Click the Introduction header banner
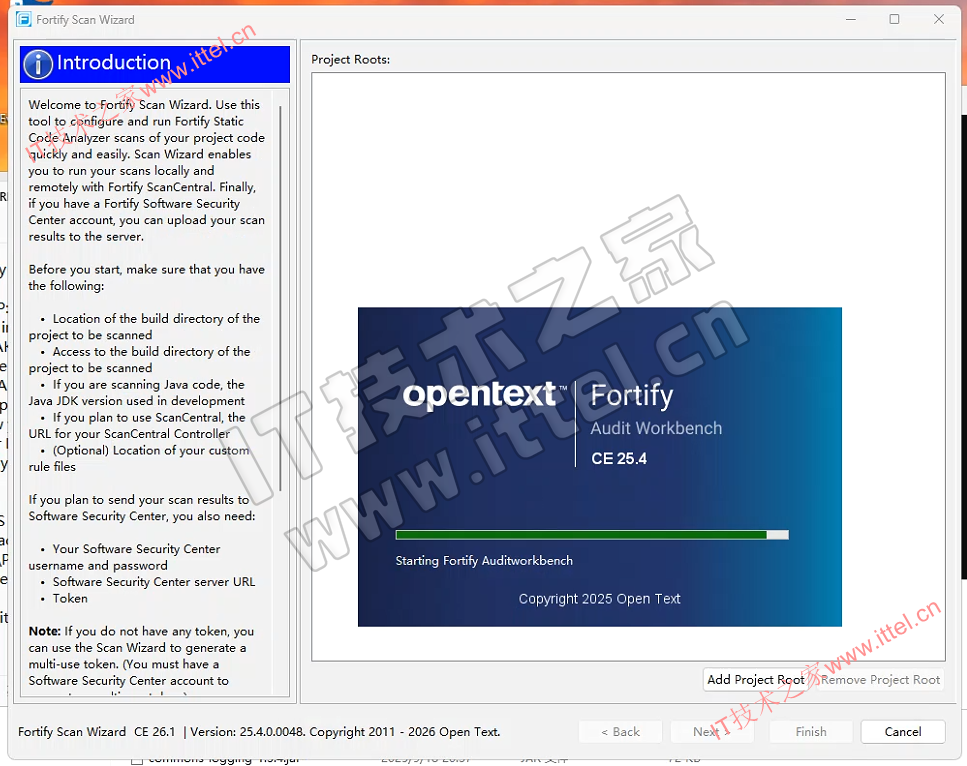Viewport: 967px width, 766px height. 155,64
